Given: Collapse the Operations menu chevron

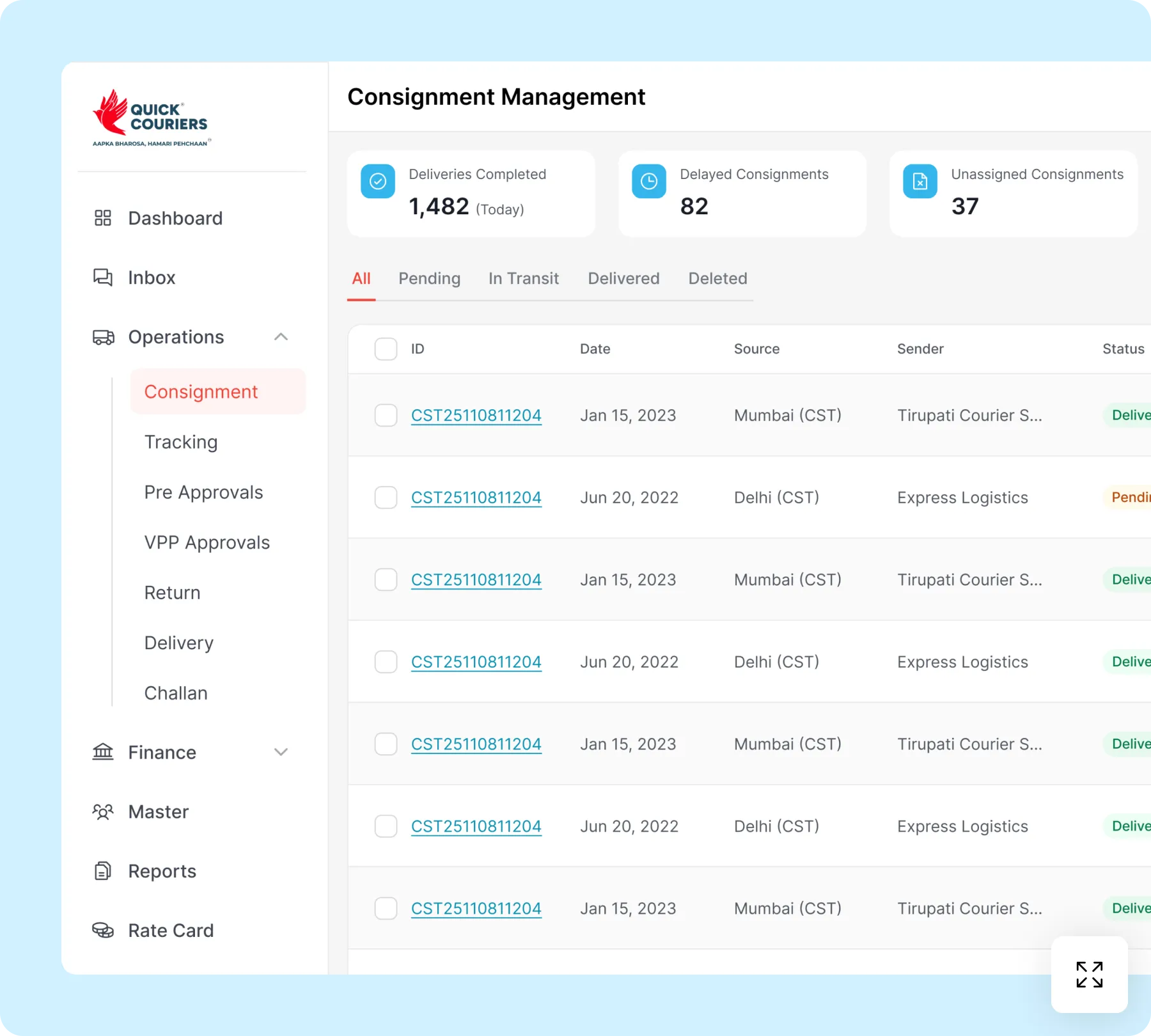Looking at the screenshot, I should (x=281, y=337).
